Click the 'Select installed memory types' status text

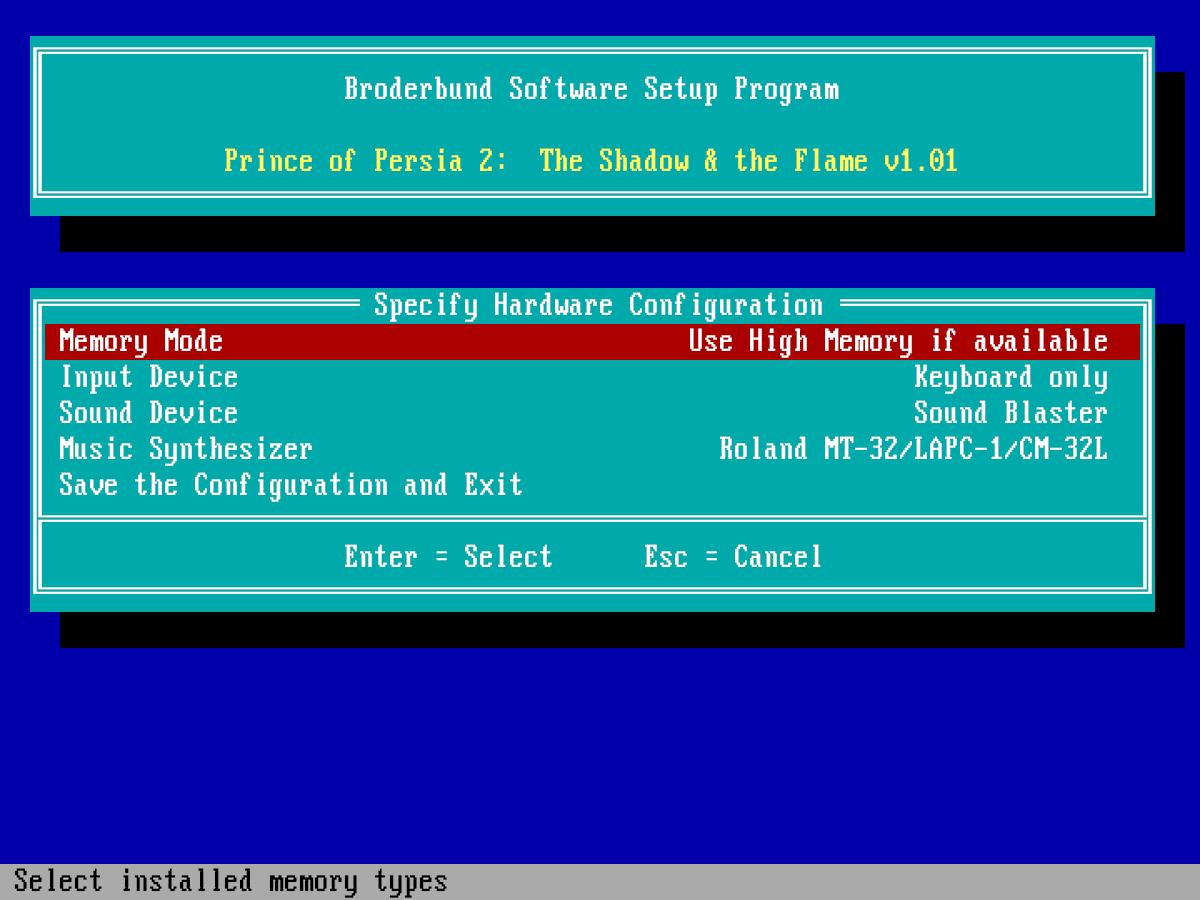(x=231, y=882)
